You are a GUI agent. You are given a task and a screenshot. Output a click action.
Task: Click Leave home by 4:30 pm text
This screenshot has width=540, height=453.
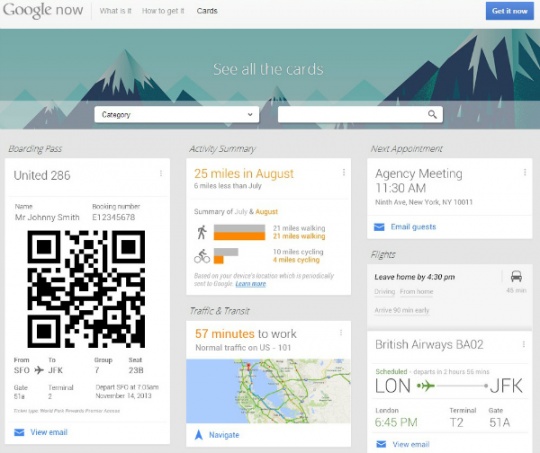click(415, 277)
